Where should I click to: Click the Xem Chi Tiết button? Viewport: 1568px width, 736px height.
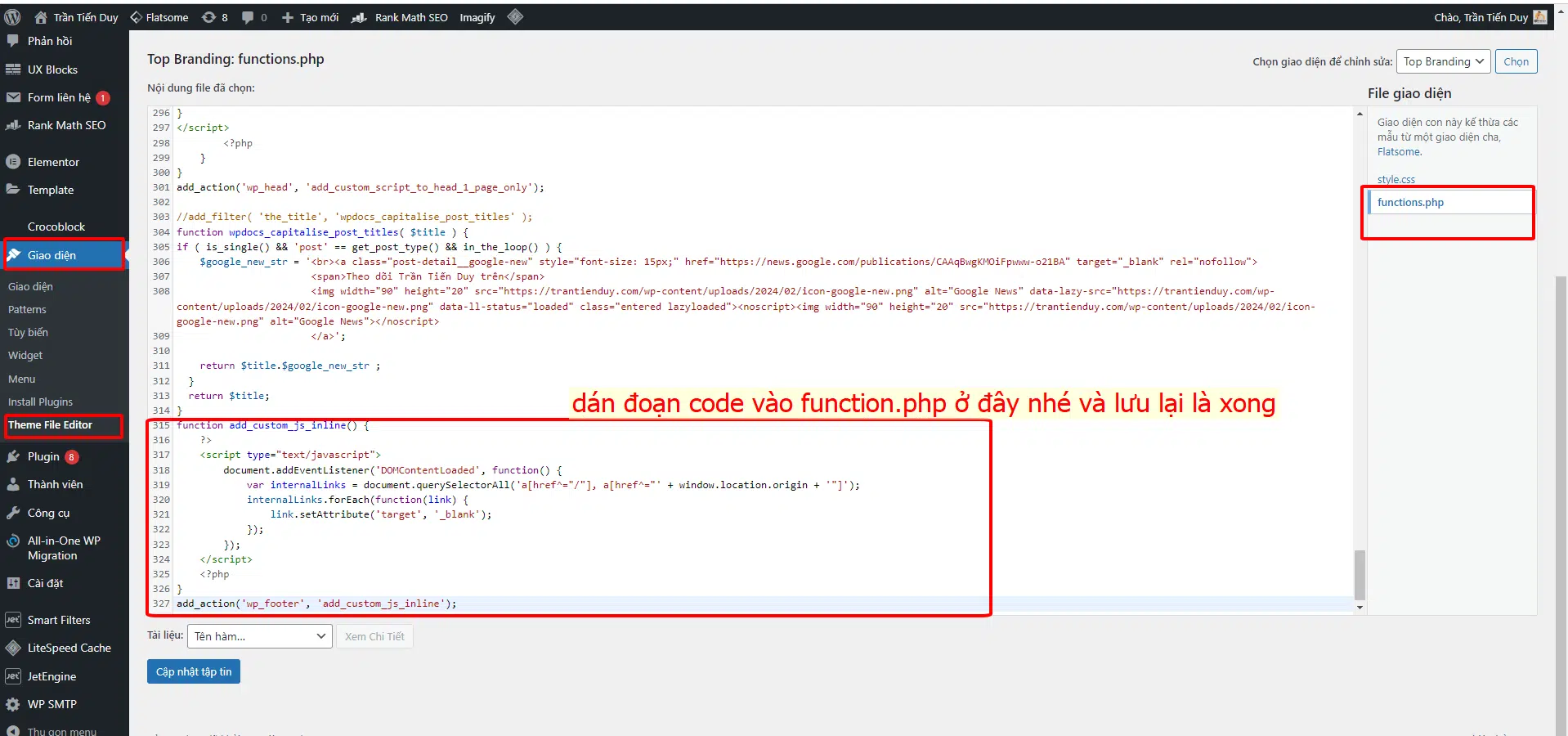tap(374, 636)
